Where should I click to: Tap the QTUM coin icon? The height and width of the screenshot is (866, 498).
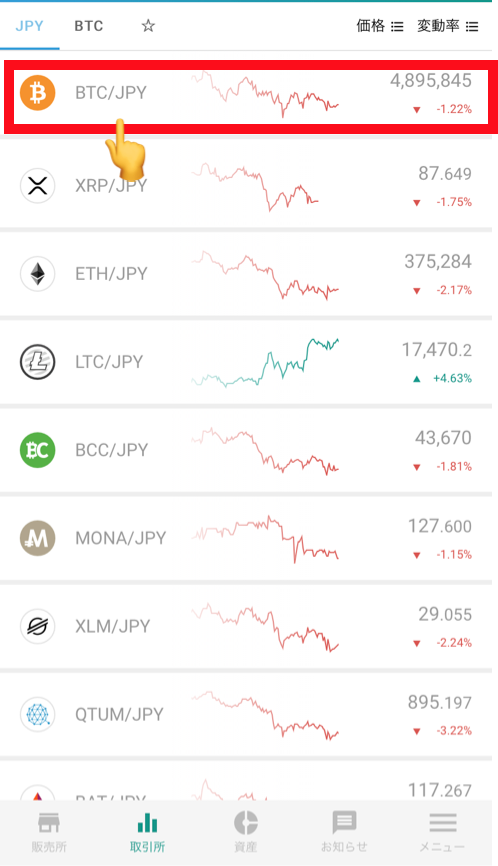[x=38, y=715]
